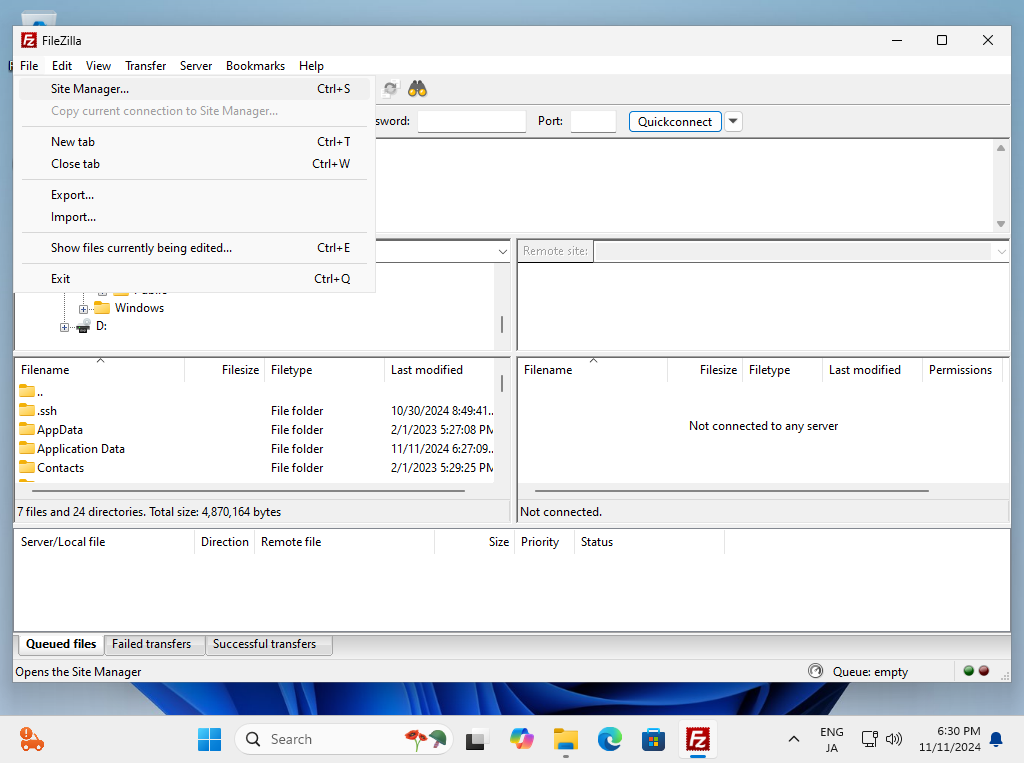Screen dimensions: 1024x763
Task: Click the message log scroll up arrow
Action: [x=1000, y=148]
